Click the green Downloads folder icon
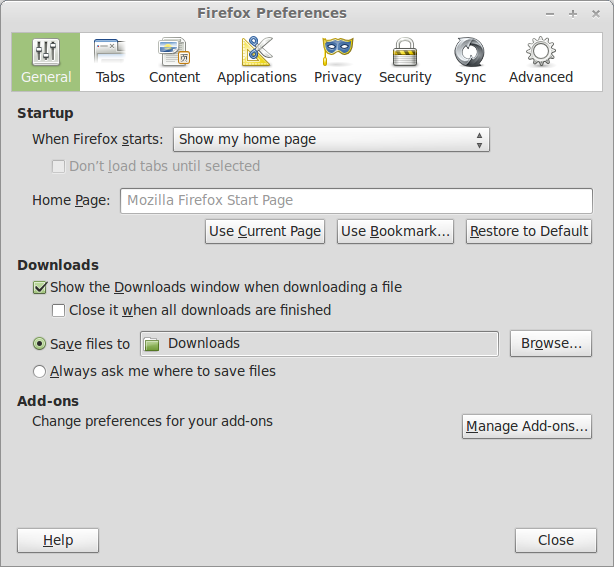Viewport: 614px width, 567px height. 152,344
